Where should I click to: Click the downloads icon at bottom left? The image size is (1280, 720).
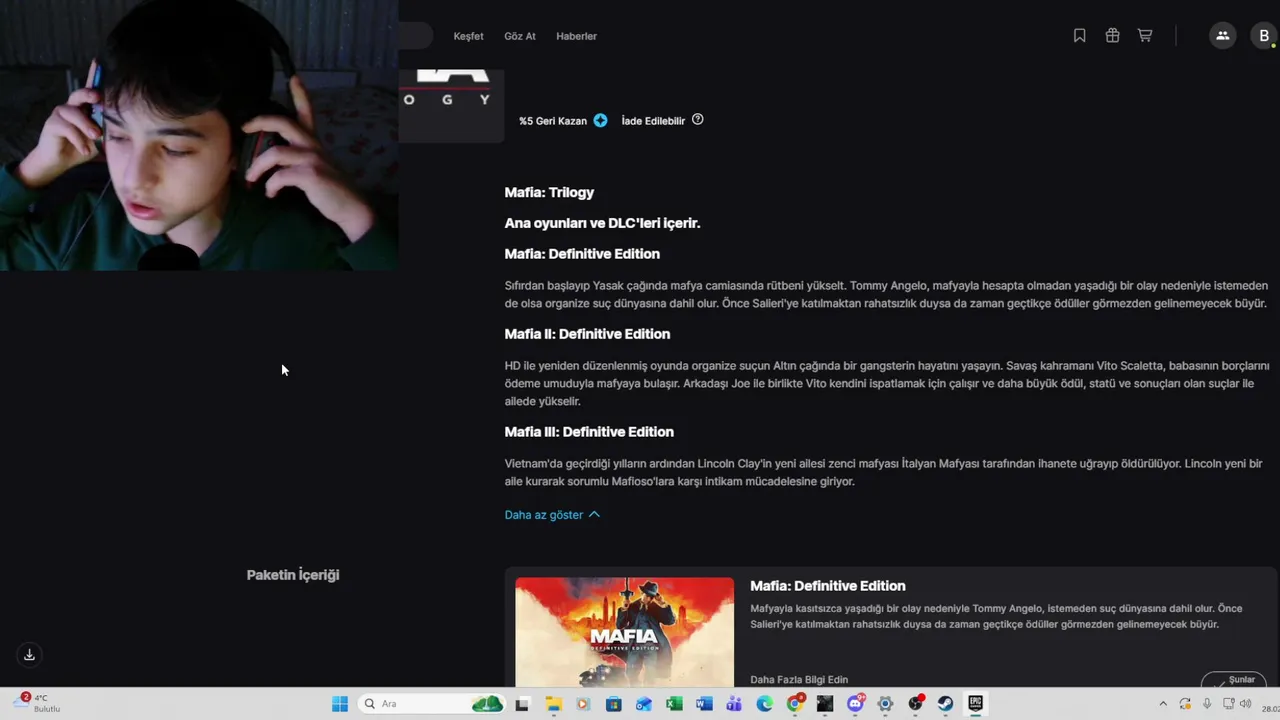click(29, 655)
